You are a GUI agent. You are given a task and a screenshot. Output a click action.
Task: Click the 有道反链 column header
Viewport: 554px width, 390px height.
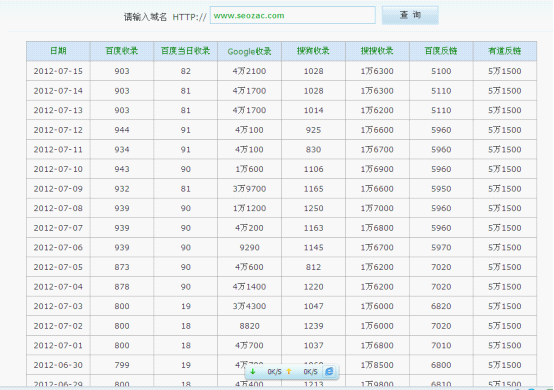click(505, 51)
